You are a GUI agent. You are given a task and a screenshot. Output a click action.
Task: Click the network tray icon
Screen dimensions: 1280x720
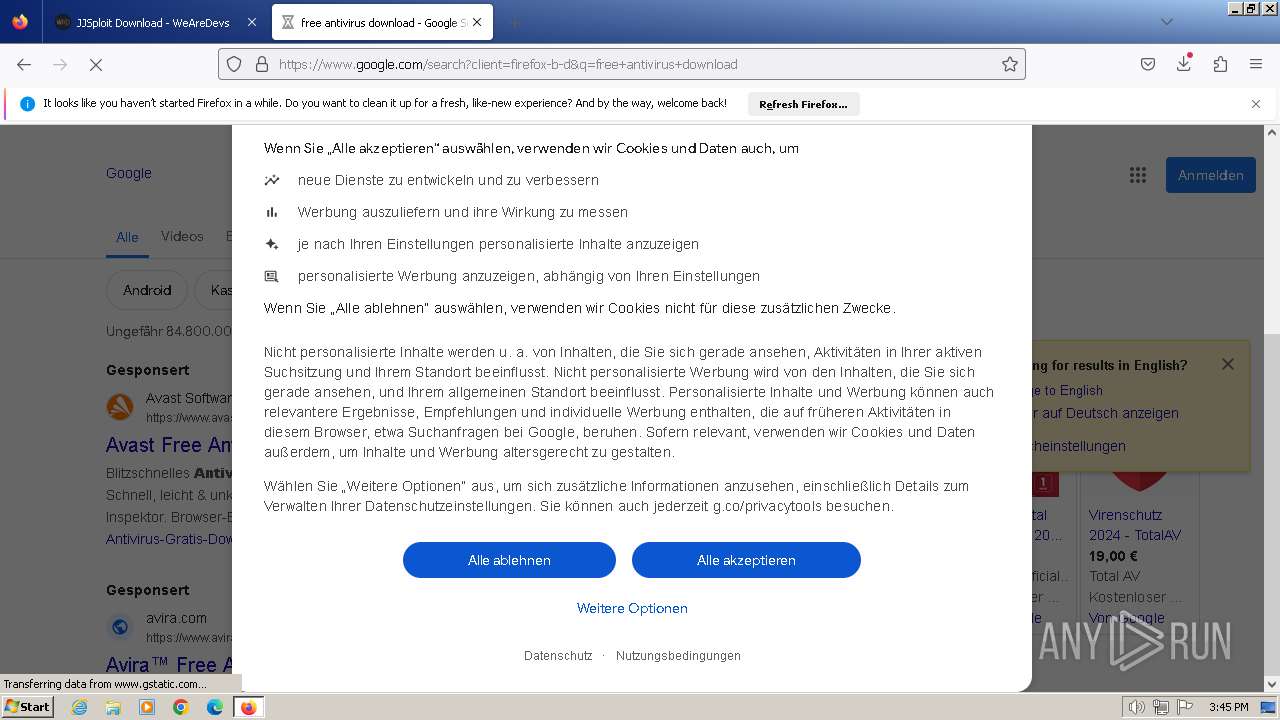(x=1161, y=707)
